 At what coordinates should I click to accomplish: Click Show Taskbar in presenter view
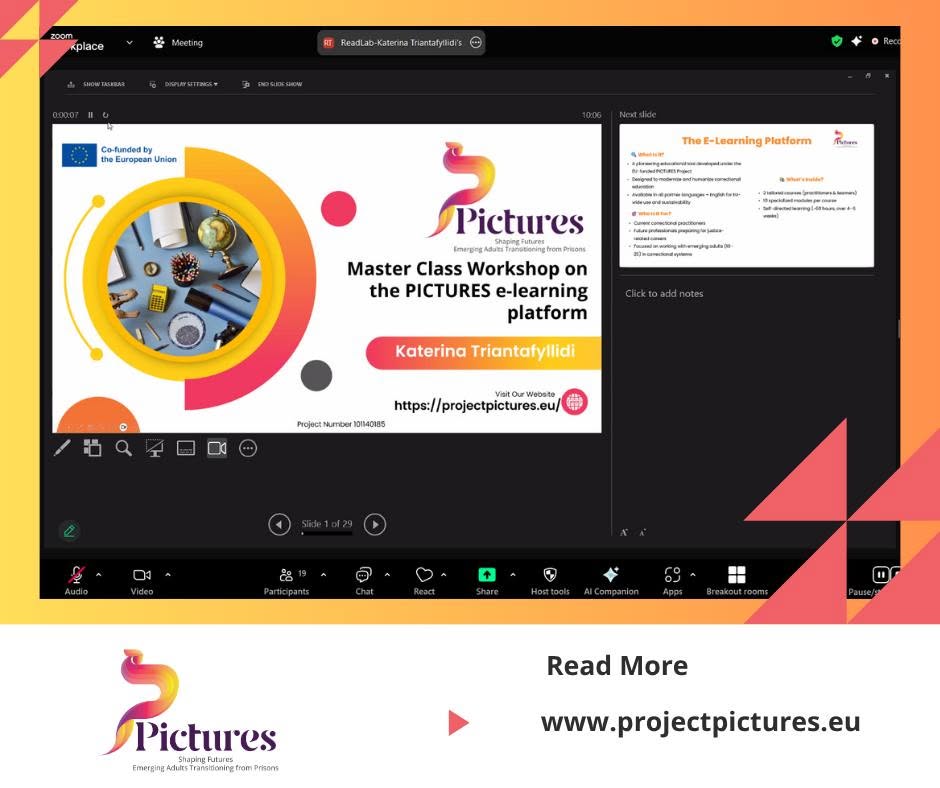97,84
